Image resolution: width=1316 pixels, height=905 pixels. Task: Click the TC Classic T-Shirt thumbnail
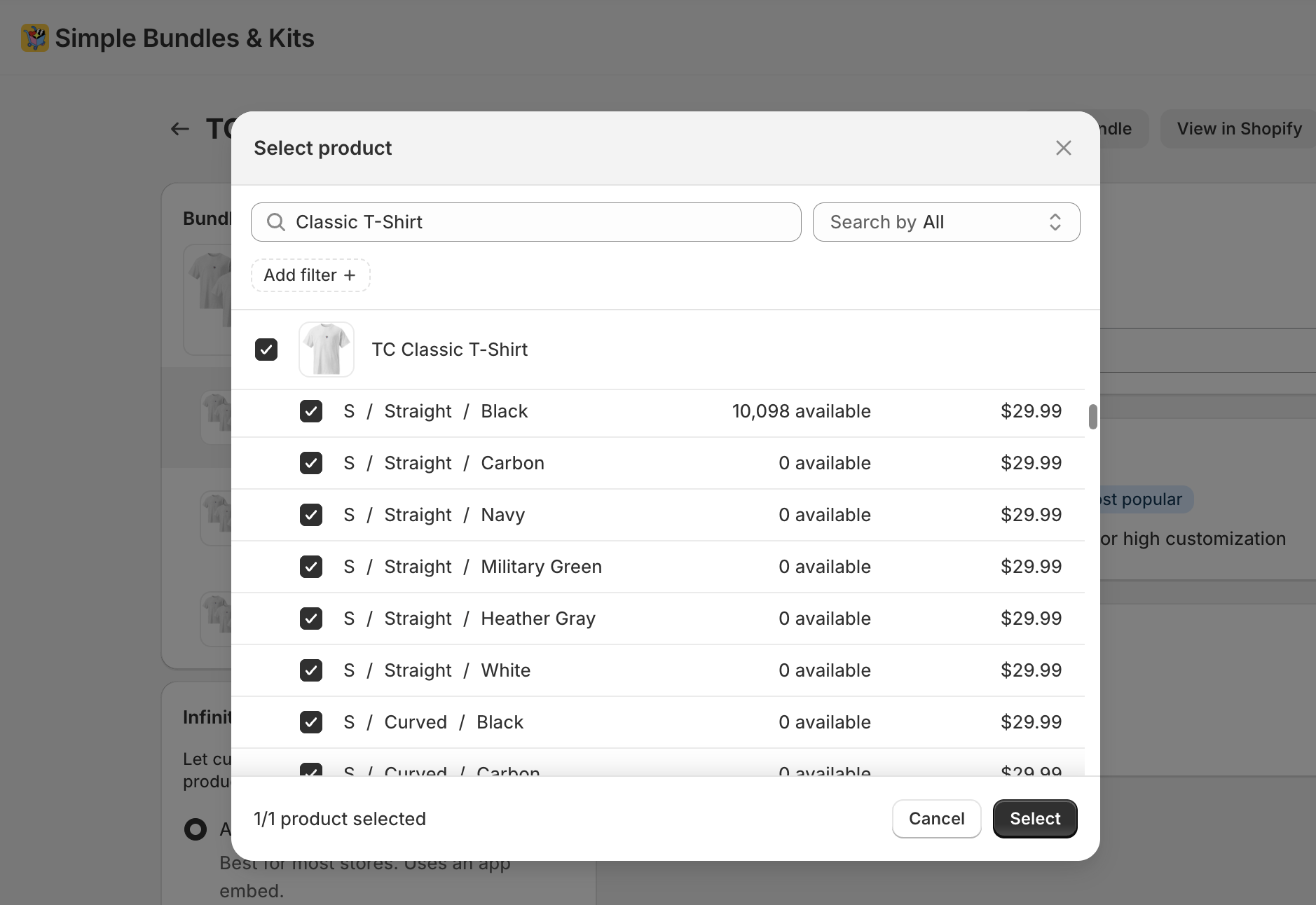coord(327,350)
